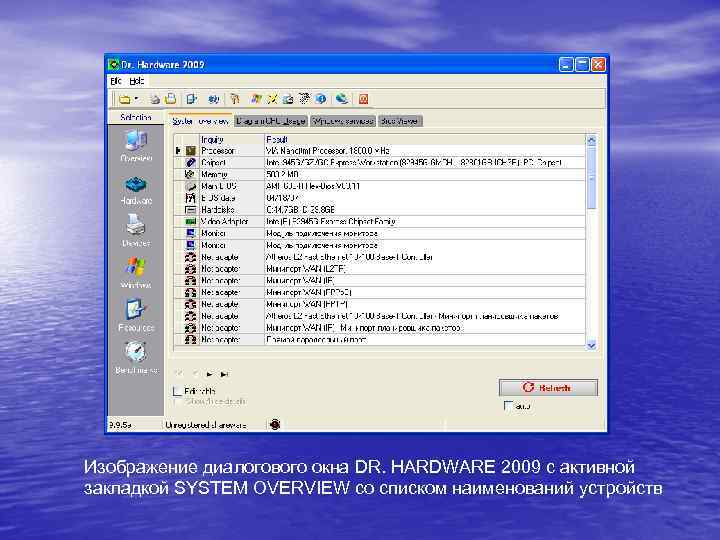Click the Memory row icon

tap(190, 174)
